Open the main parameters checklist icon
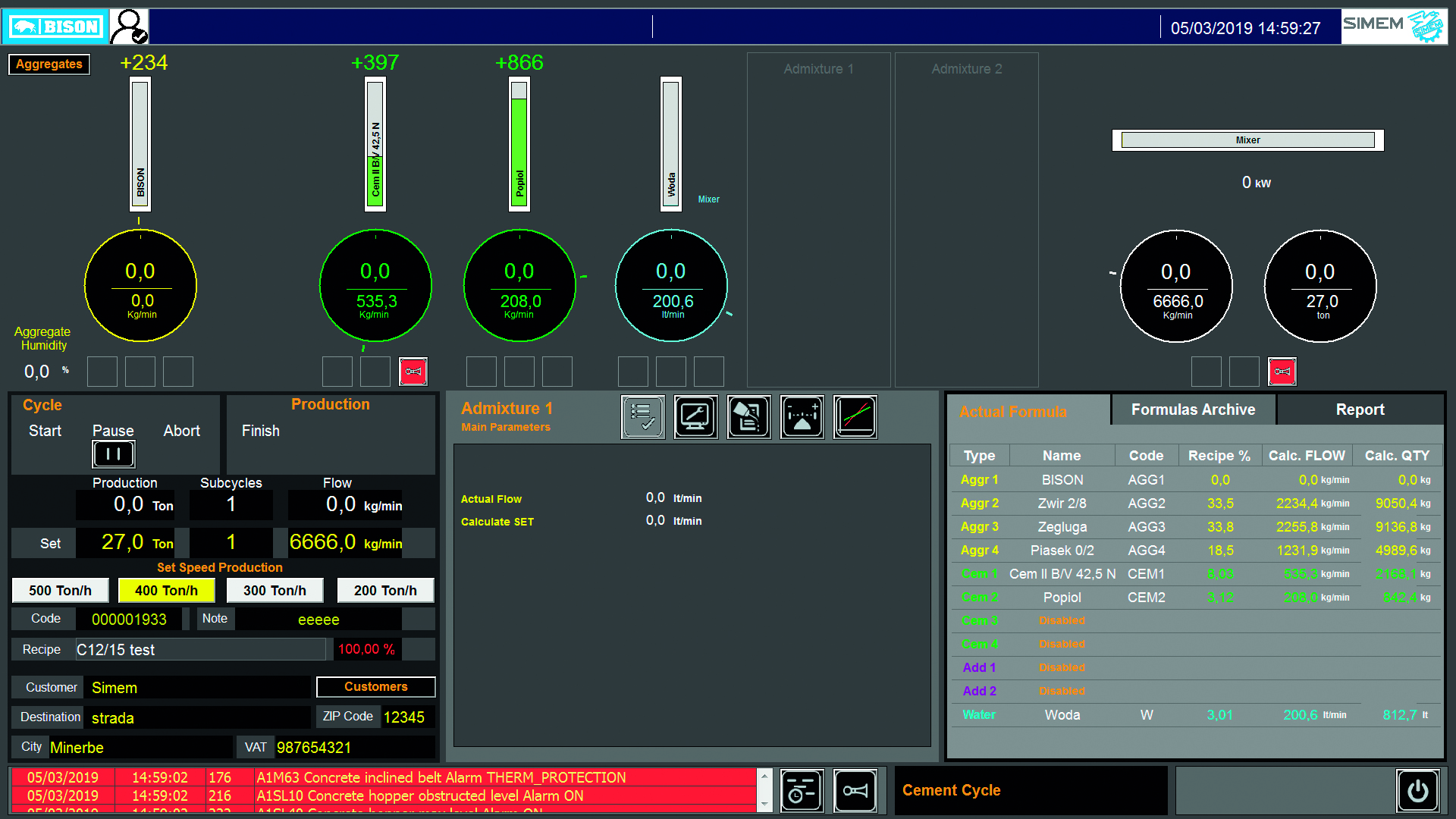This screenshot has height=819, width=1456. [642, 417]
